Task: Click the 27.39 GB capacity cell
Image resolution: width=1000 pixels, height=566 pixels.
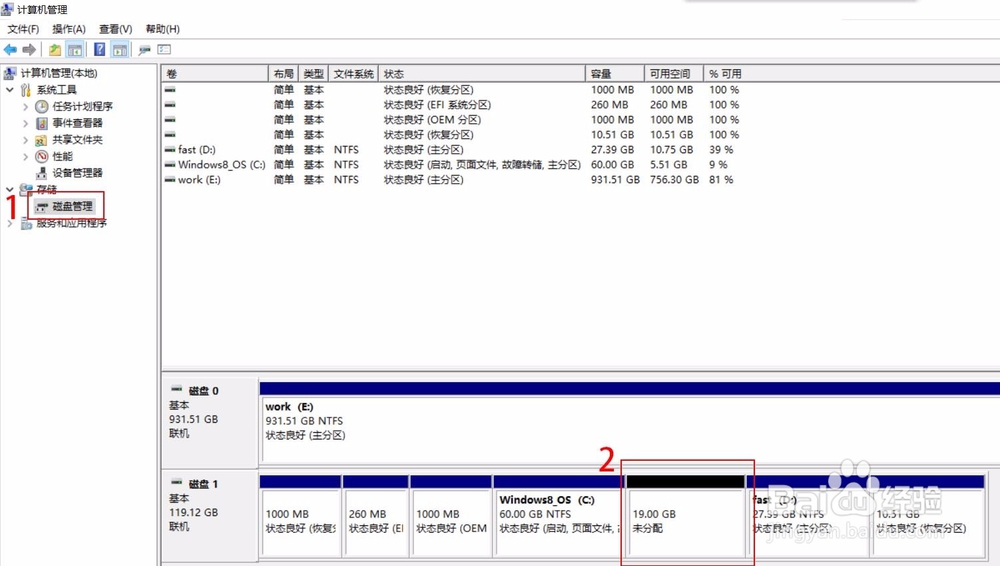Action: coord(612,149)
